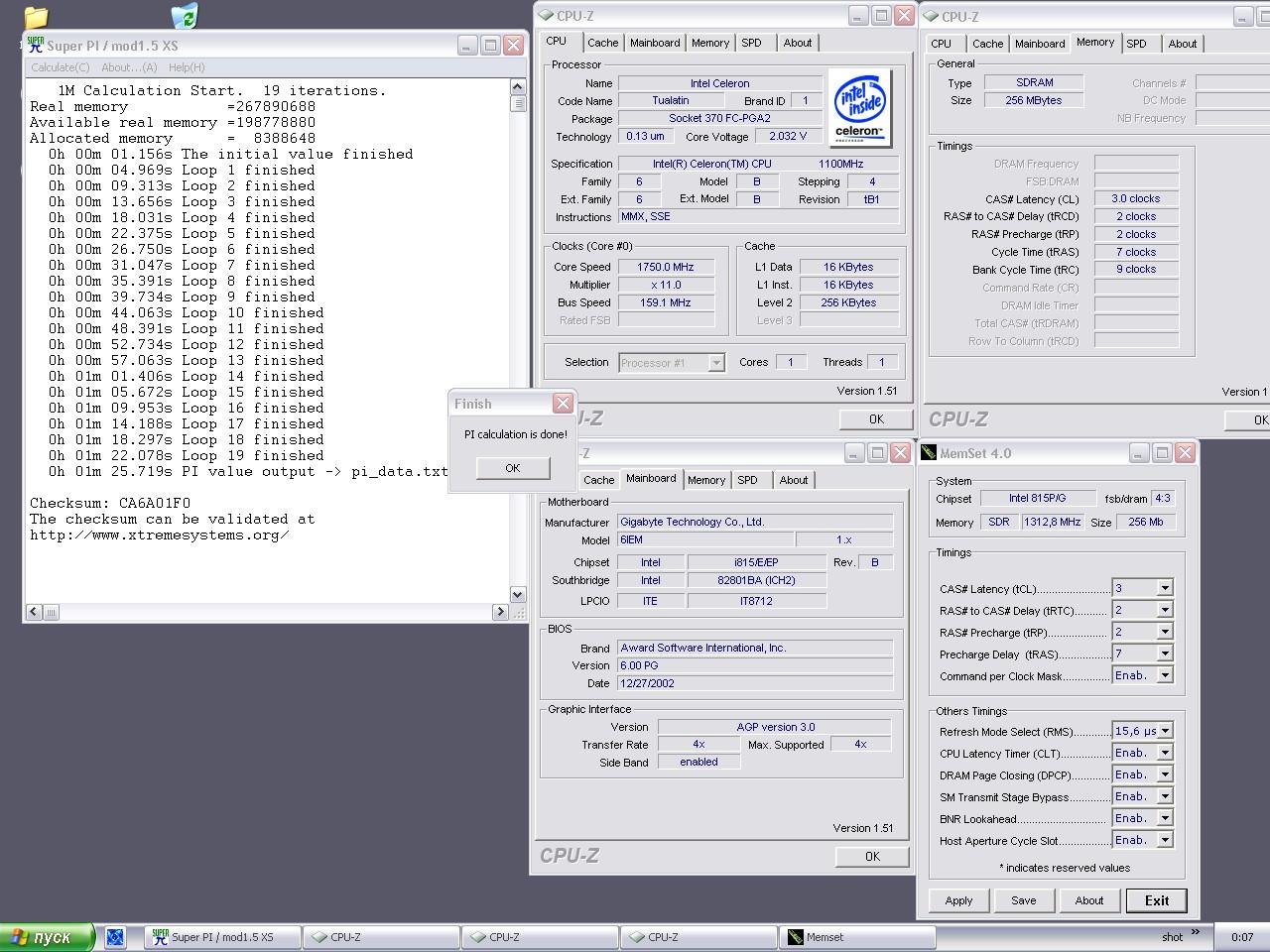Expand the RAS# Precharge (tRP) dropdown in MemSet
The width and height of the screenshot is (1270, 952).
click(x=1165, y=632)
